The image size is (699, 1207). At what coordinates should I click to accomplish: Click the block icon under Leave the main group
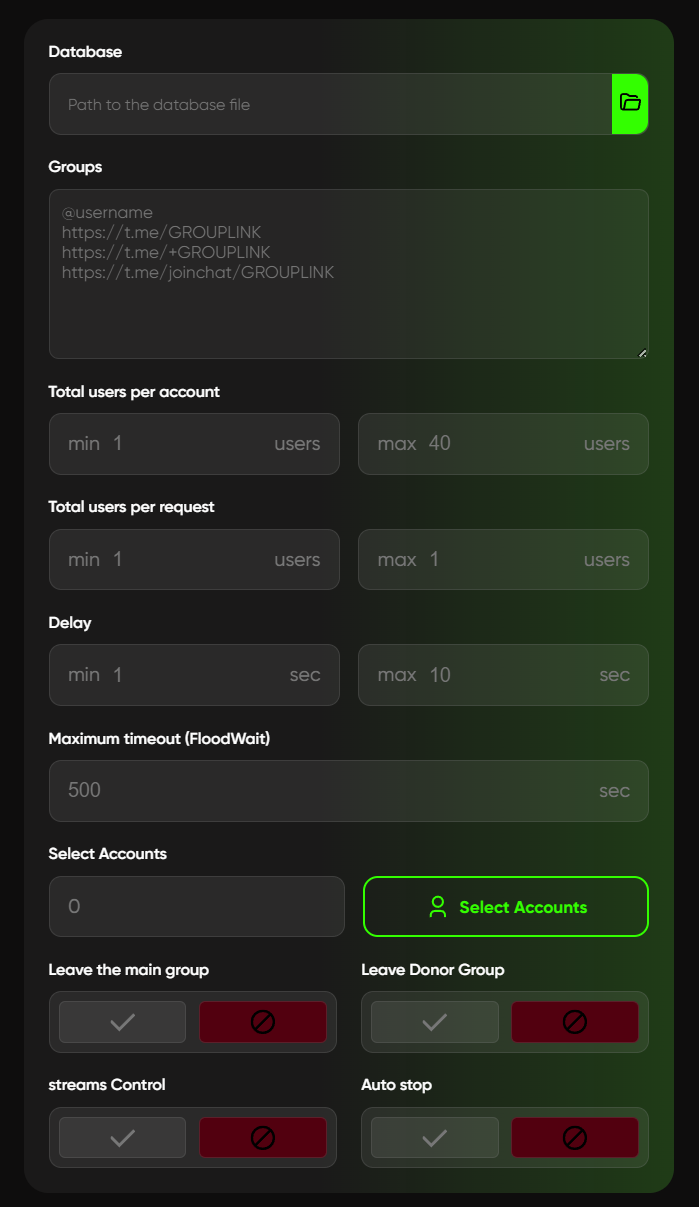coord(263,1021)
